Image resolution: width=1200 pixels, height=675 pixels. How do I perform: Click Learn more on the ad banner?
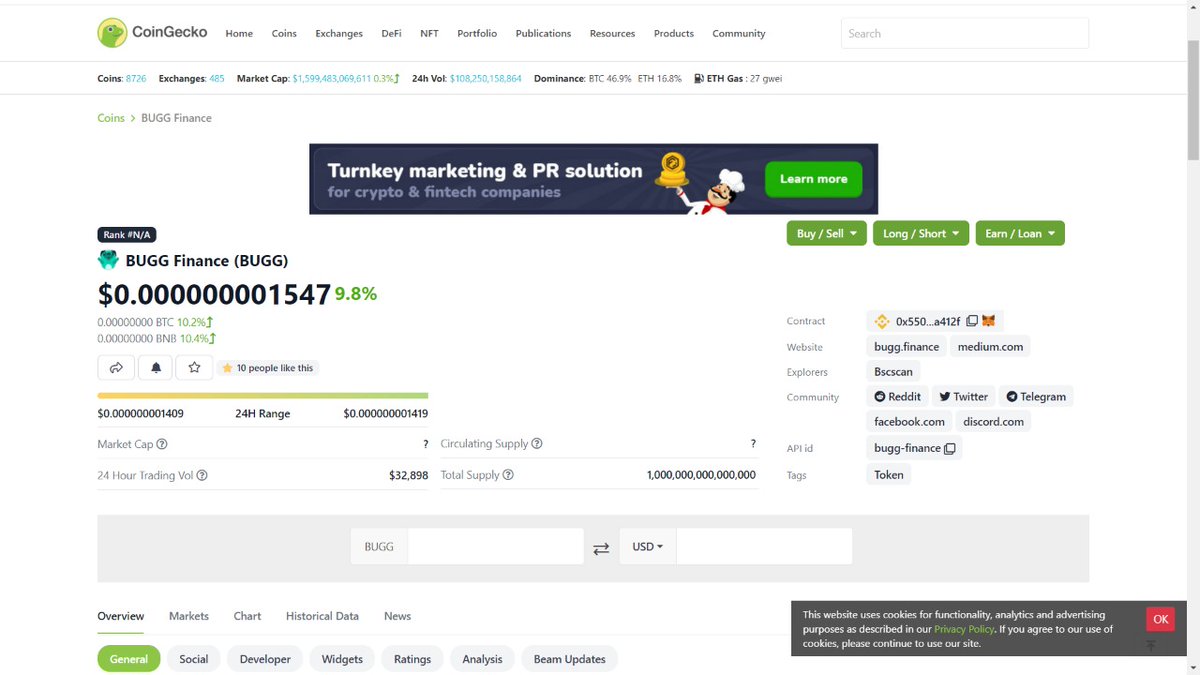(x=813, y=179)
